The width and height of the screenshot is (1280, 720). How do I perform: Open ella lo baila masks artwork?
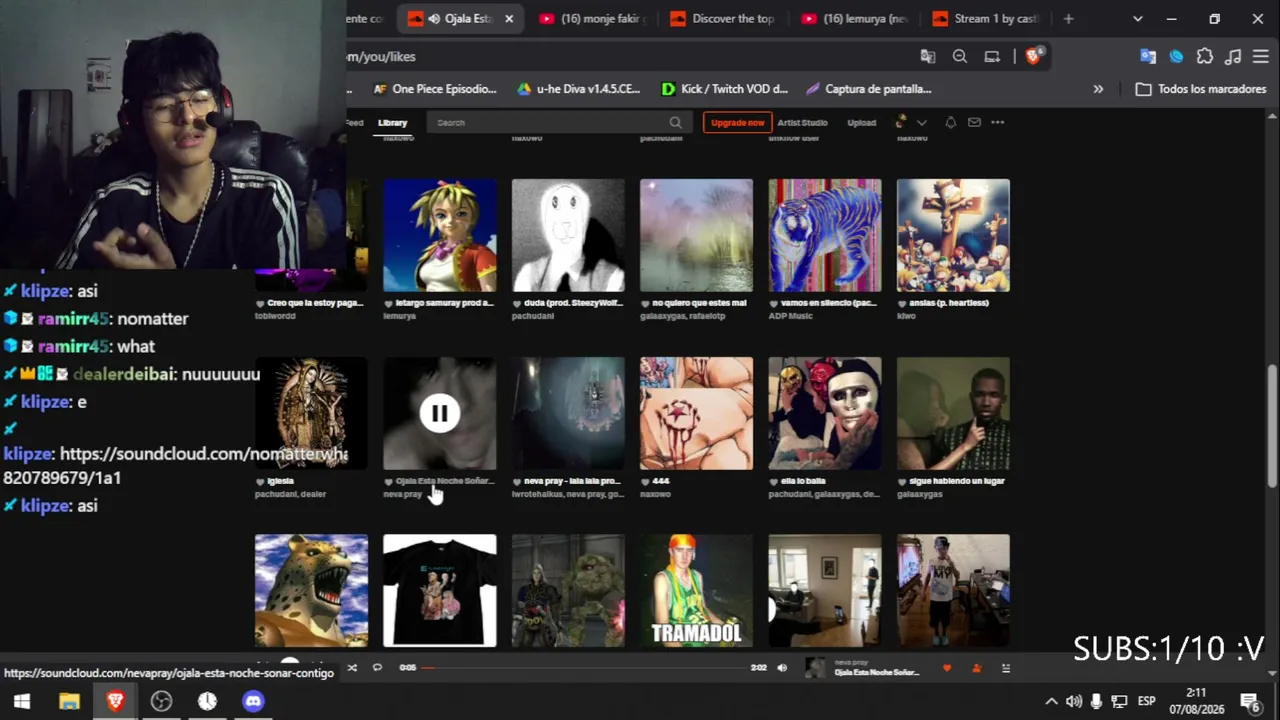point(825,413)
